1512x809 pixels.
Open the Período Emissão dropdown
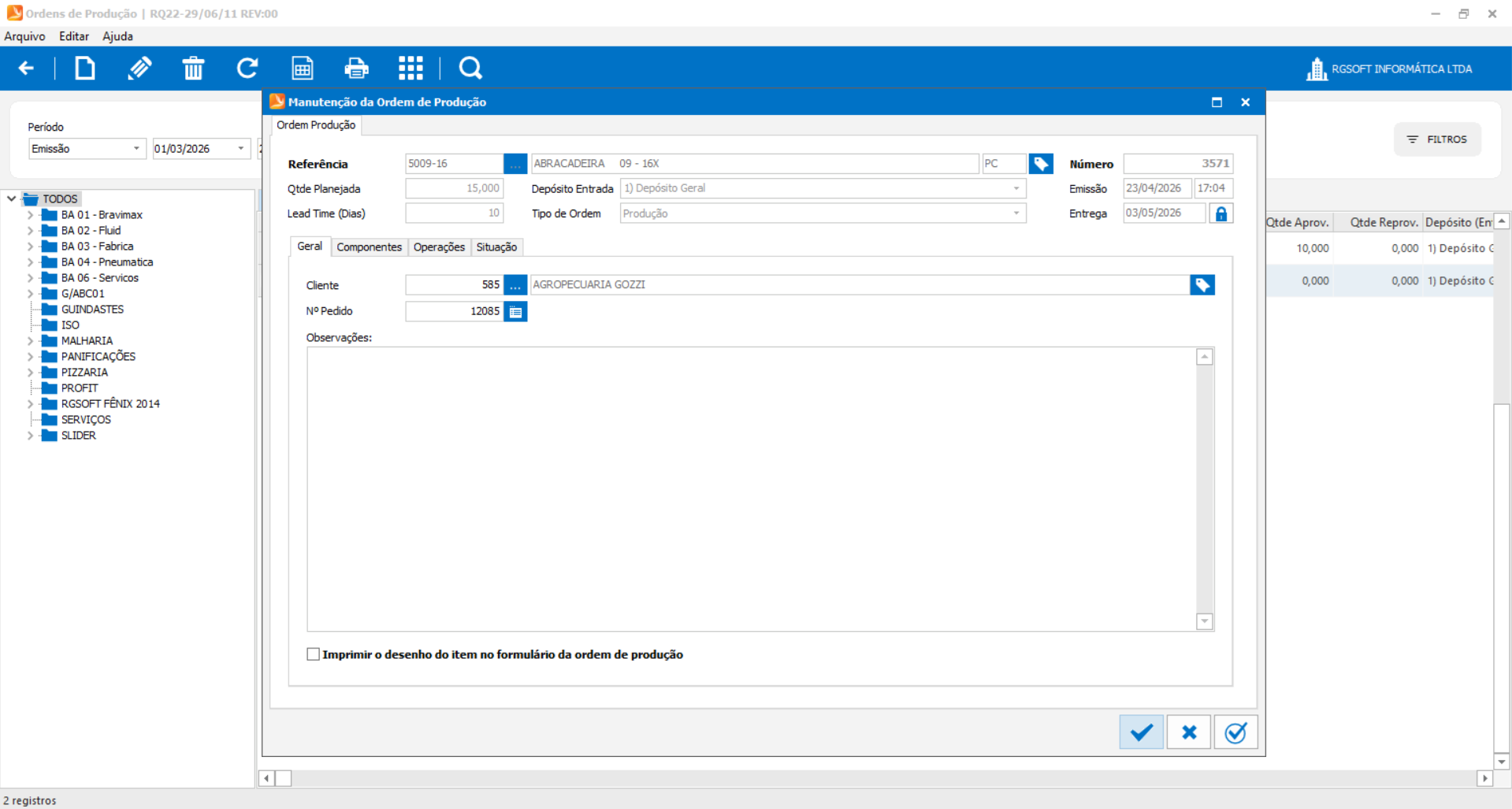(x=136, y=149)
